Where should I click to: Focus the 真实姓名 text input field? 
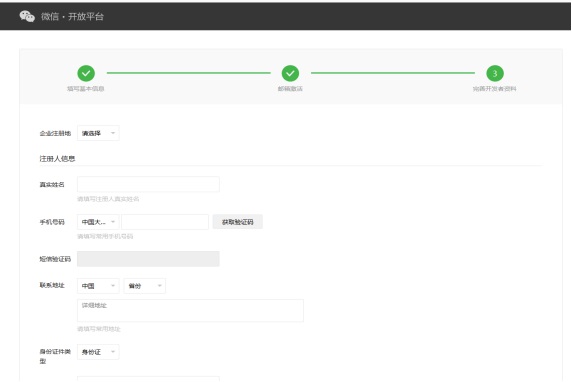pyautogui.click(x=148, y=184)
